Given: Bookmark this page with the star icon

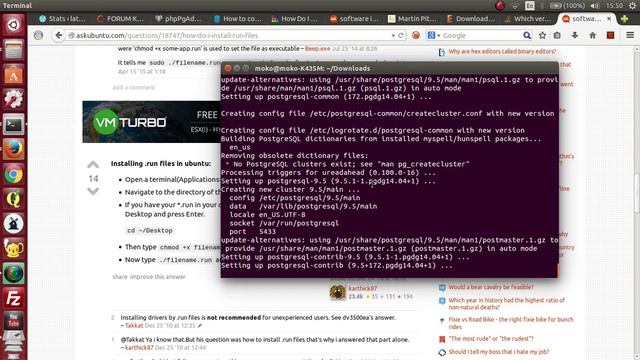Looking at the screenshot, I should click(x=542, y=36).
